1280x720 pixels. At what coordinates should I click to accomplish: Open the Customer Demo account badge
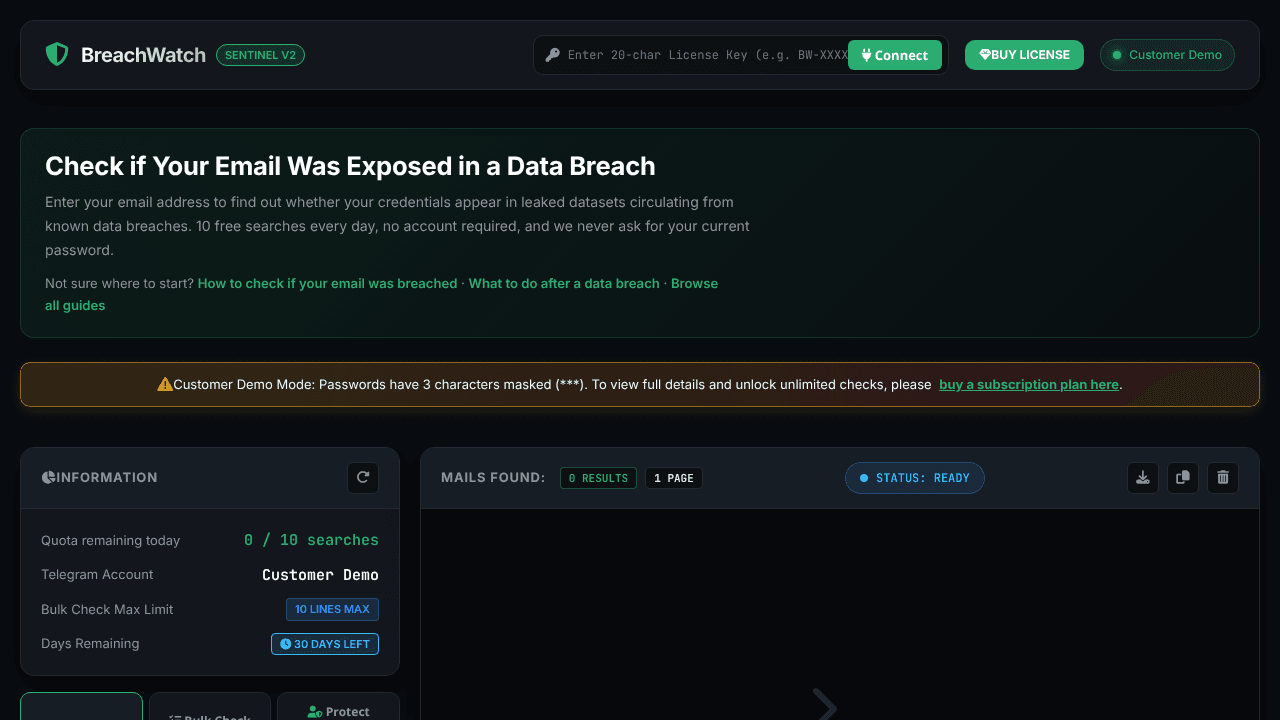(x=1167, y=55)
